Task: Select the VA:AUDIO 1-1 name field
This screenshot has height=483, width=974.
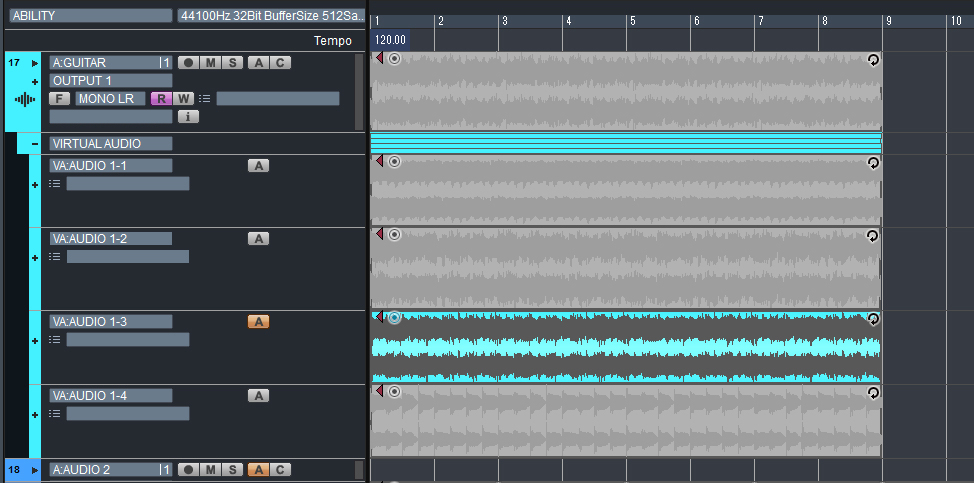Action: tap(111, 166)
